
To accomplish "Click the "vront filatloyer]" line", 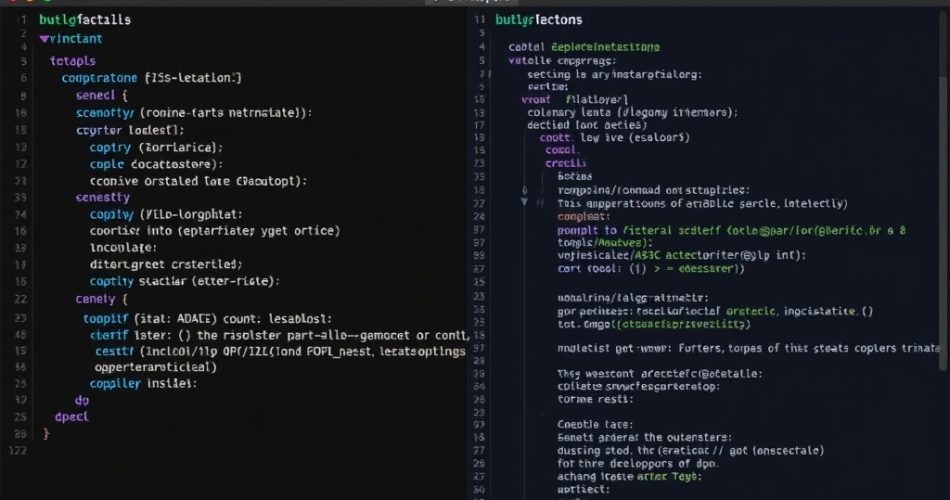I will coord(574,100).
